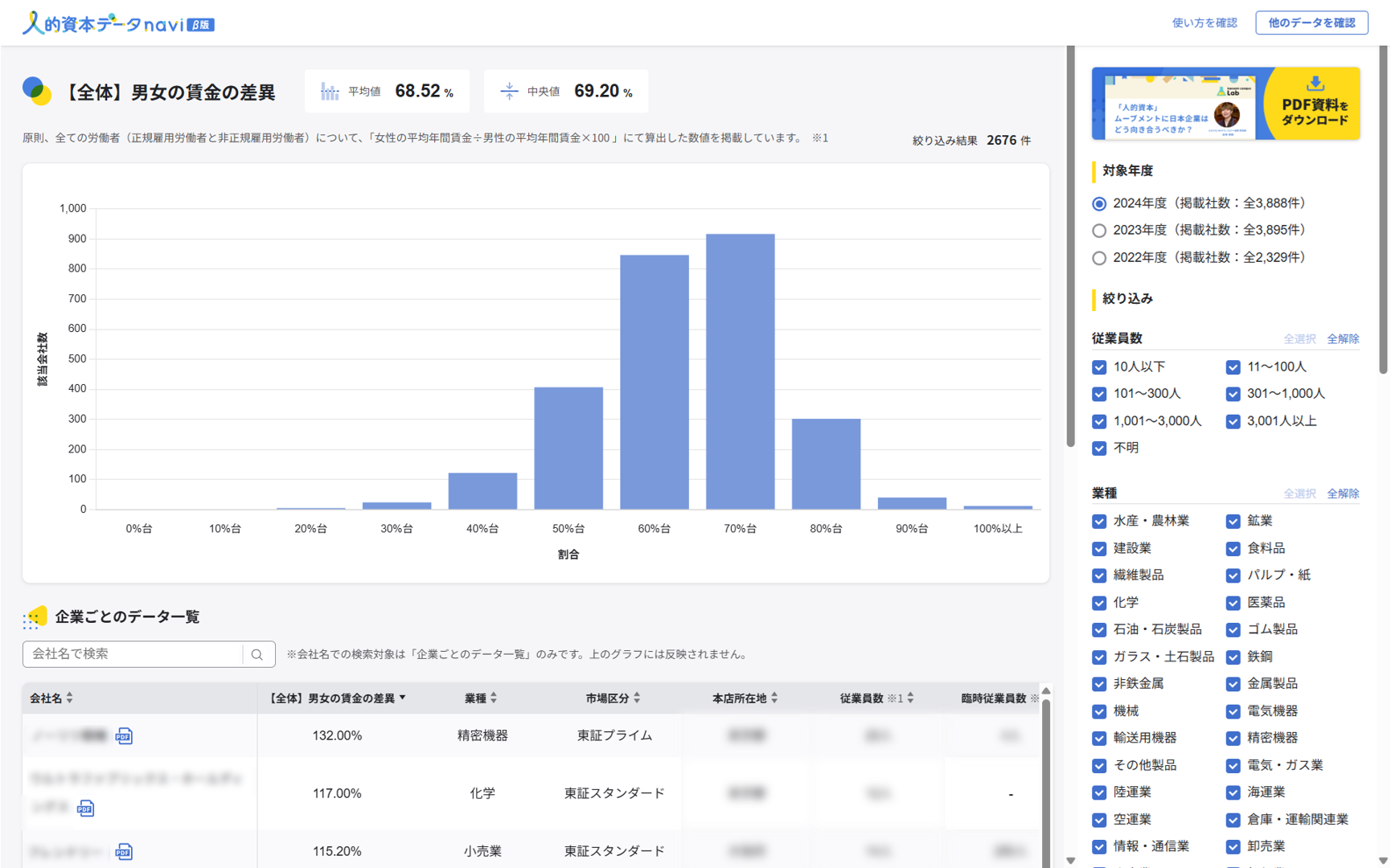Click inside the 会社名で検索 search field
Image resolution: width=1391 pixels, height=868 pixels.
point(129,653)
